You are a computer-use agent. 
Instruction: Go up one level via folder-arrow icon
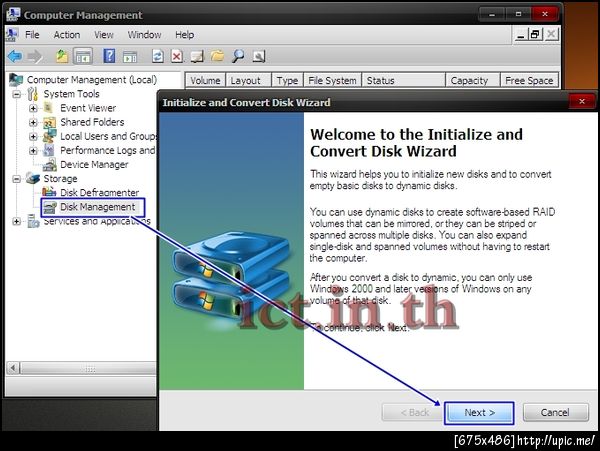[x=62, y=57]
